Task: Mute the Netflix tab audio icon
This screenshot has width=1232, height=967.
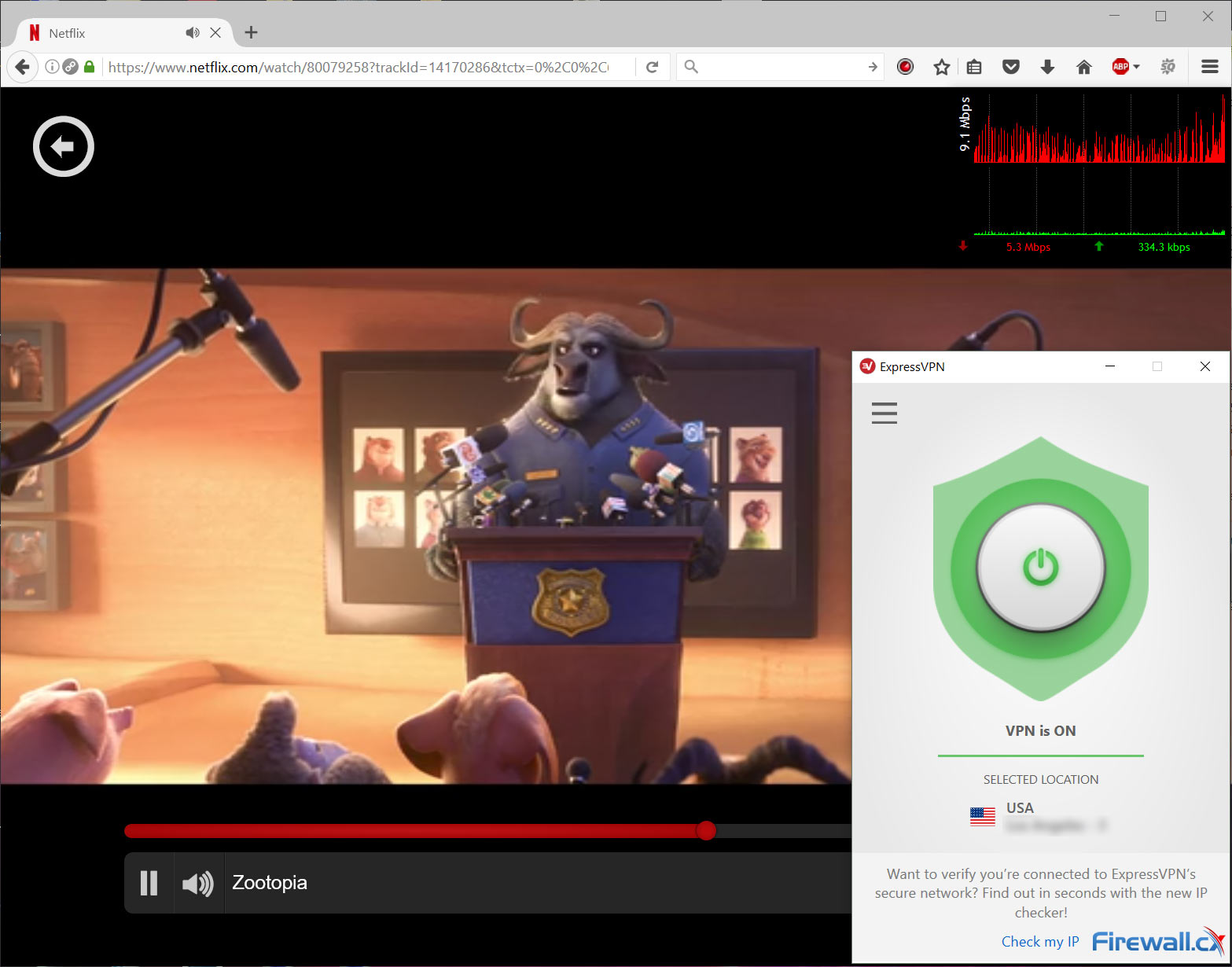Action: coord(192,33)
